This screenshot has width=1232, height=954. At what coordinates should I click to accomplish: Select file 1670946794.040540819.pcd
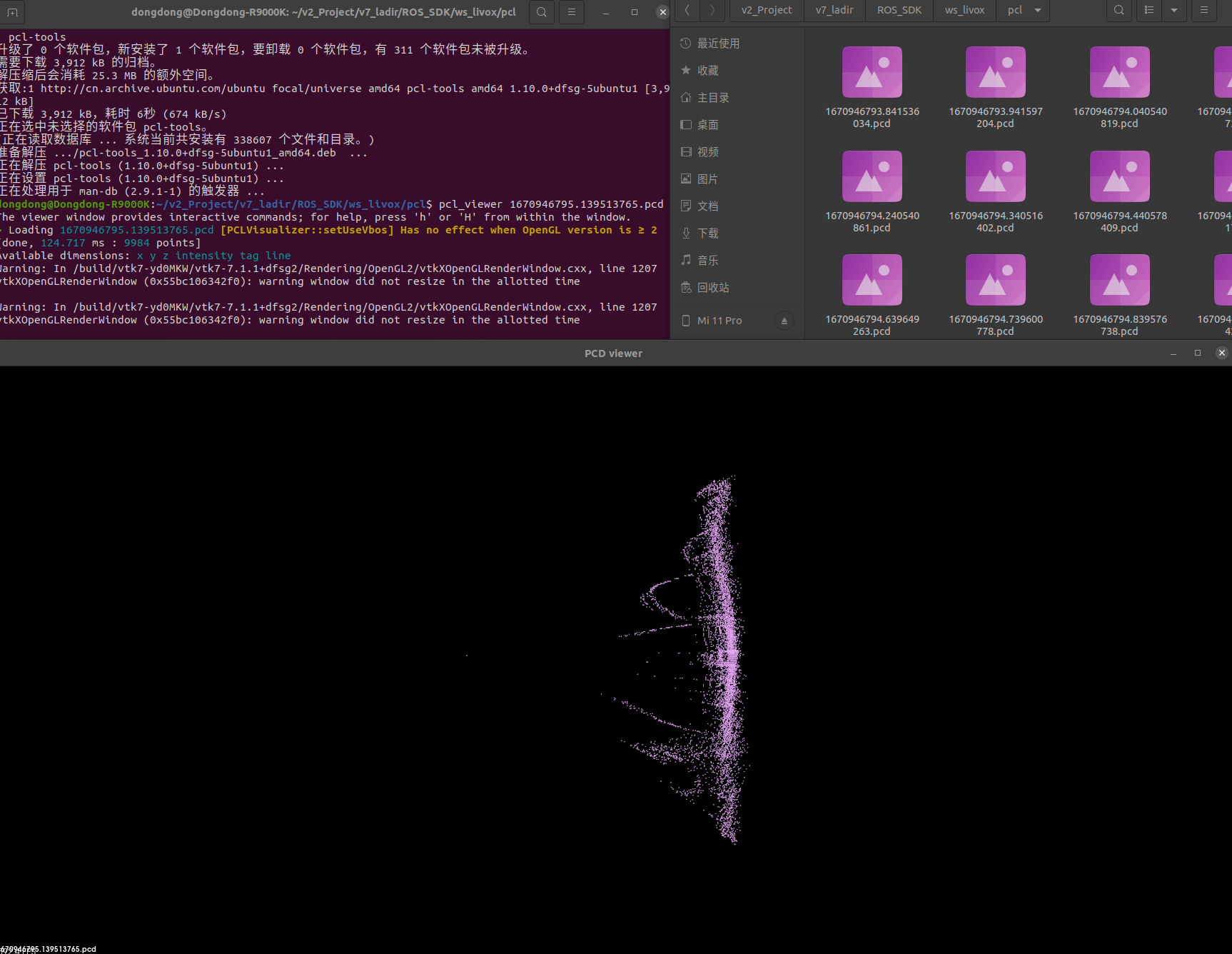(x=1120, y=86)
